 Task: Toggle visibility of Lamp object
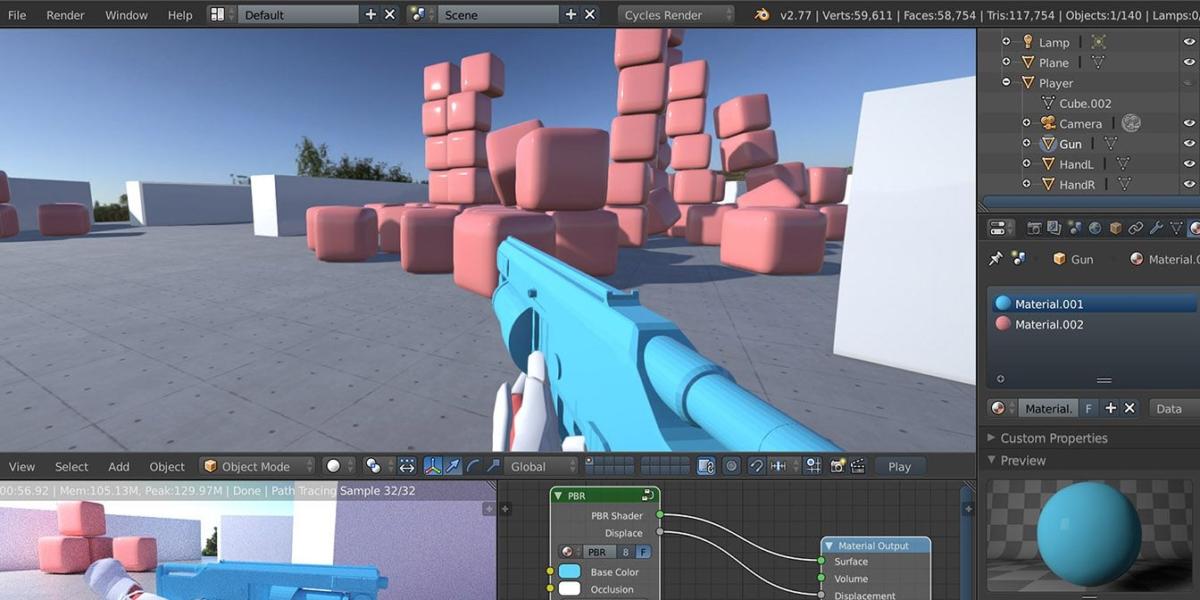tap(1189, 42)
